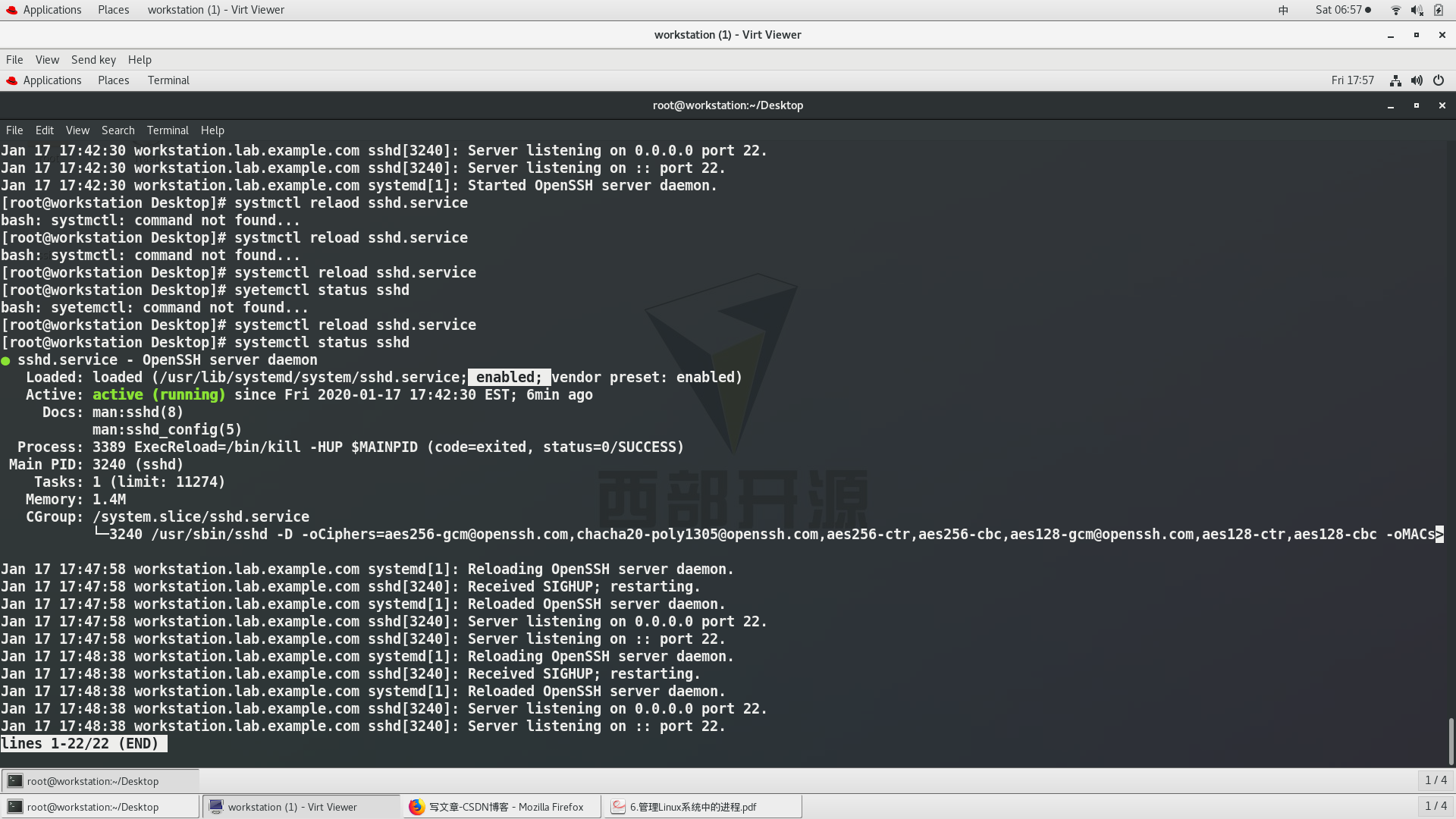Open the guest Places menu
Image resolution: width=1456 pixels, height=819 pixels.
click(x=113, y=80)
